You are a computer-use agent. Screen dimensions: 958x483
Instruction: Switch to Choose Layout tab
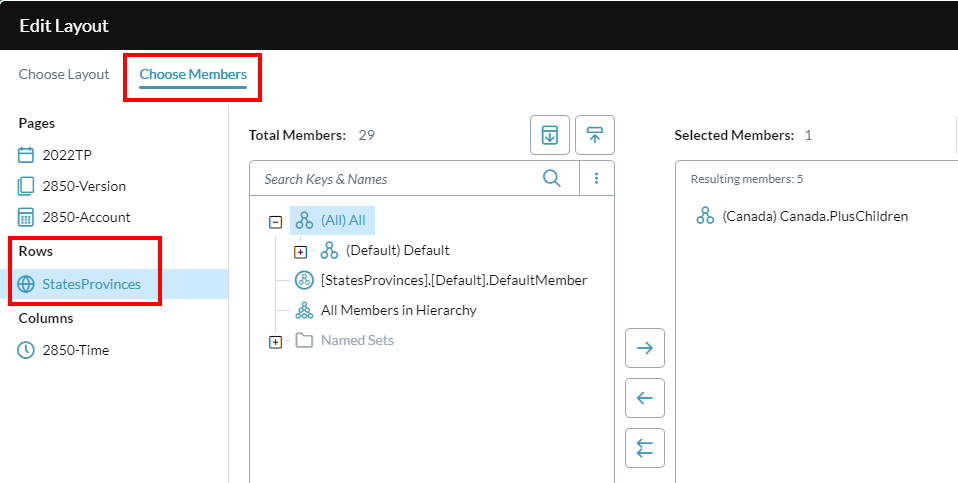[x=64, y=74]
